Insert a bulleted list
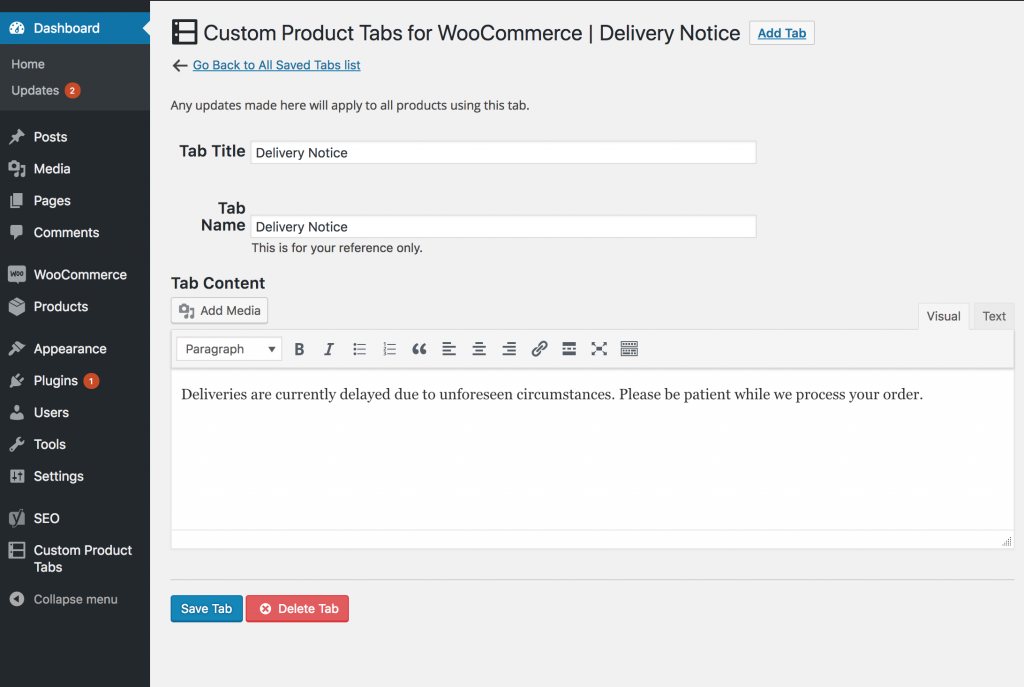The height and width of the screenshot is (687, 1024). 359,349
